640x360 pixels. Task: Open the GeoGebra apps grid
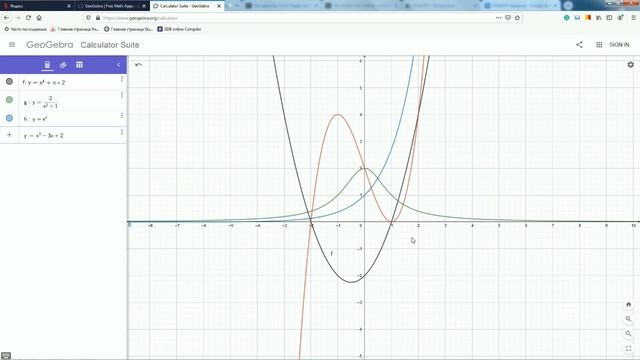pyautogui.click(x=599, y=44)
